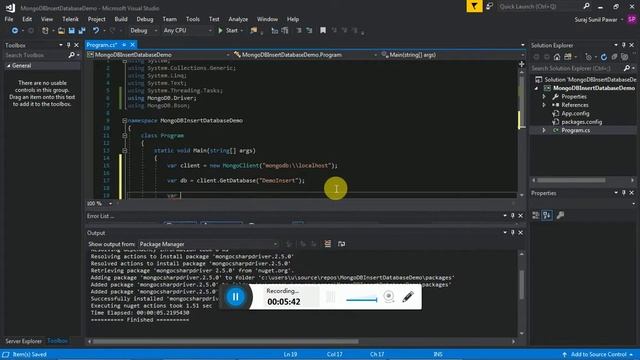
Task: Click the Visual Studio logo icon
Action: [10, 8]
